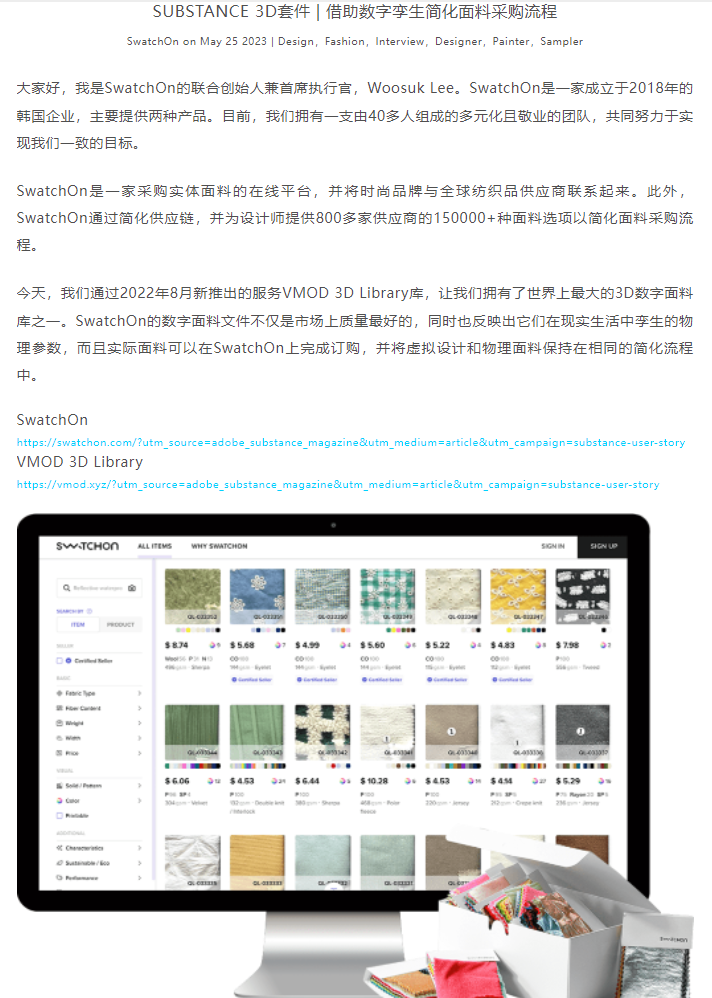Click the magnifier icon in the search box
Image resolution: width=712 pixels, height=998 pixels.
[x=66, y=588]
